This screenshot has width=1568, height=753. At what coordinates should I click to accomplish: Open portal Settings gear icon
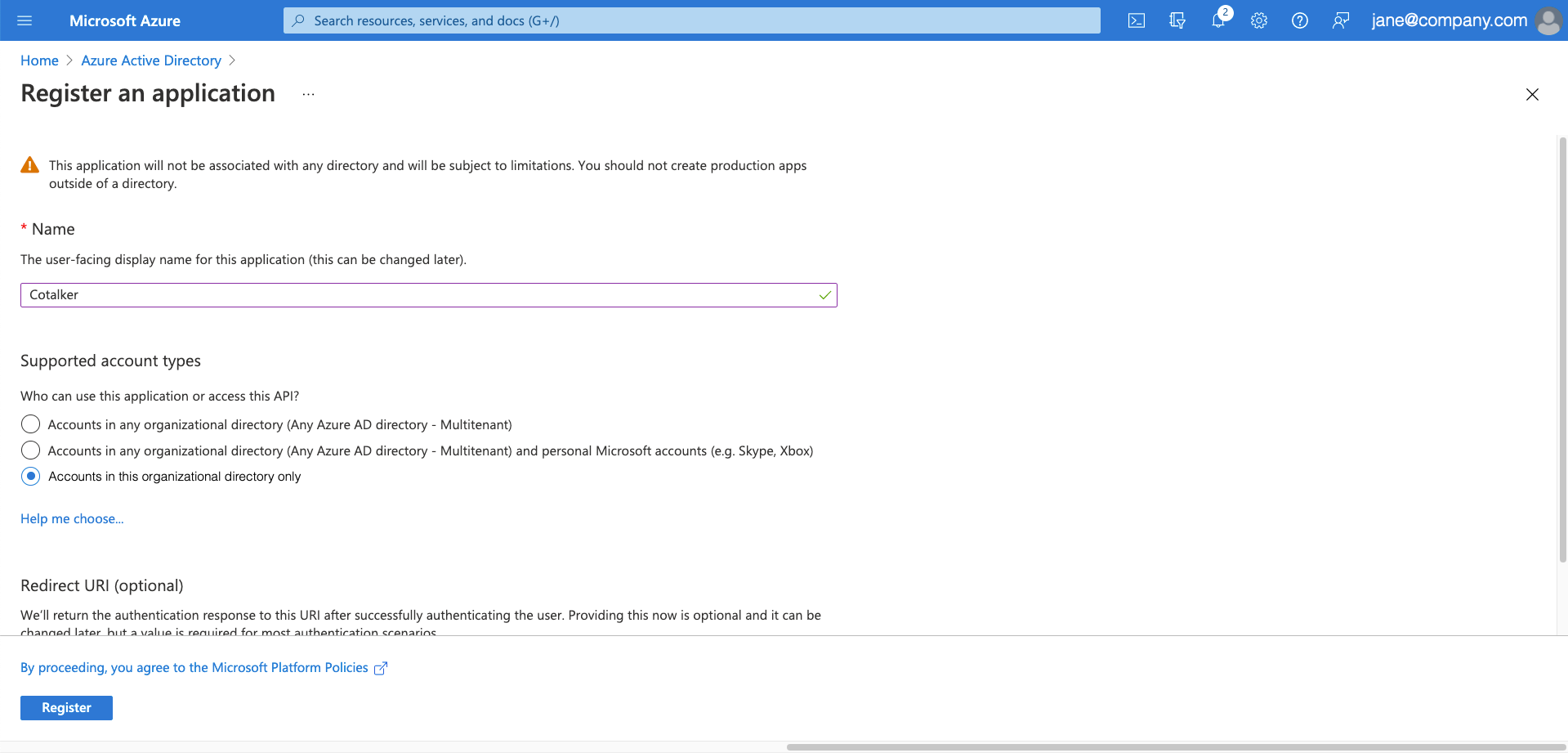(x=1259, y=20)
